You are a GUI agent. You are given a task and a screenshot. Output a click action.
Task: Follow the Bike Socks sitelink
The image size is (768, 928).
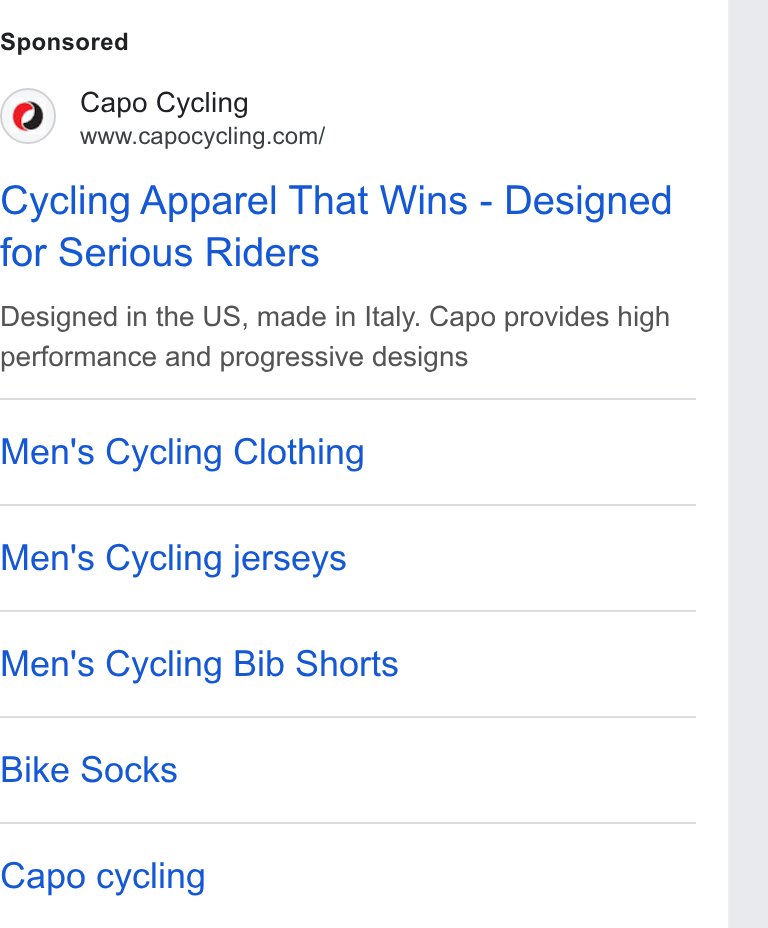click(89, 770)
